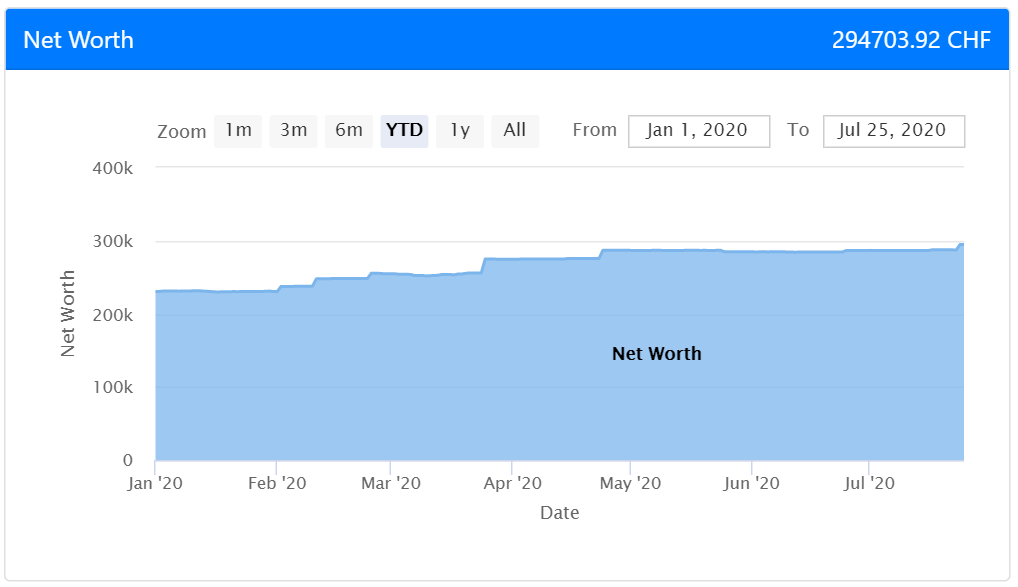The width and height of the screenshot is (1018, 587).
Task: Select the 1m zoom range
Action: tap(238, 131)
